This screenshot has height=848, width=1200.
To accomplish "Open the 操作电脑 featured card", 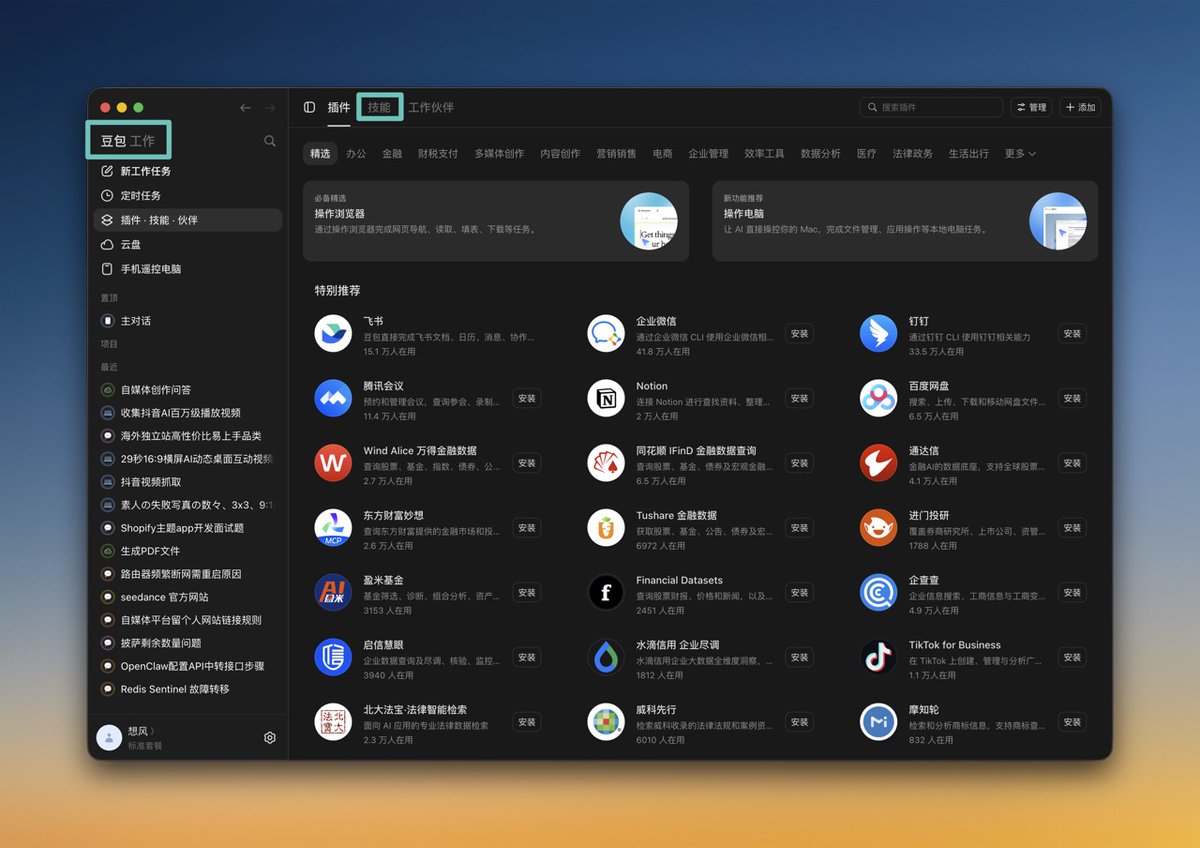I will pyautogui.click(x=905, y=221).
